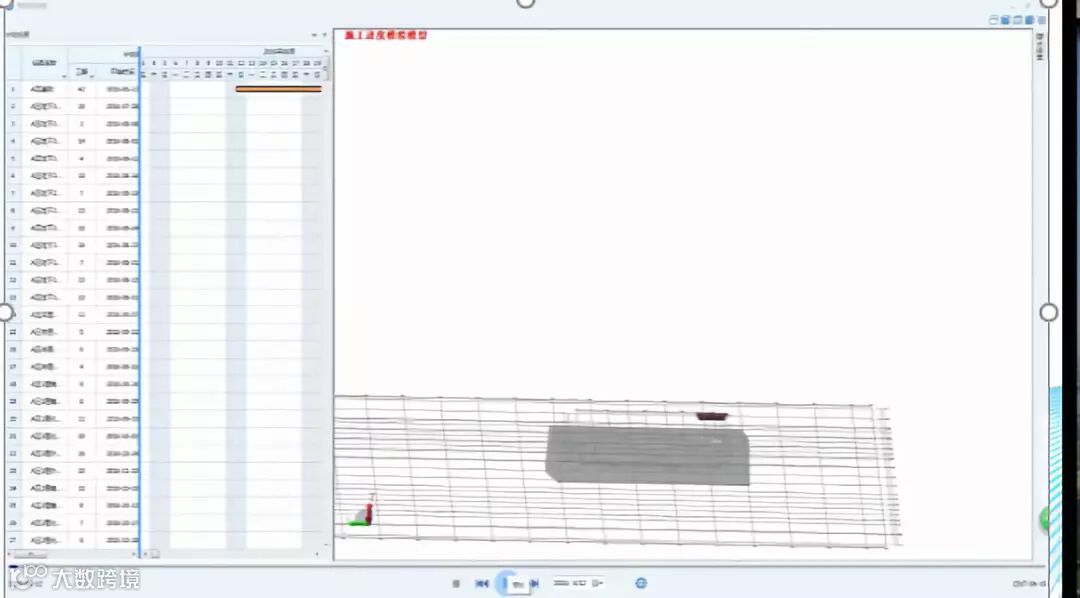
Task: Click the vertical scrollbar beside the Gantt timescale
Action: pos(326,69)
